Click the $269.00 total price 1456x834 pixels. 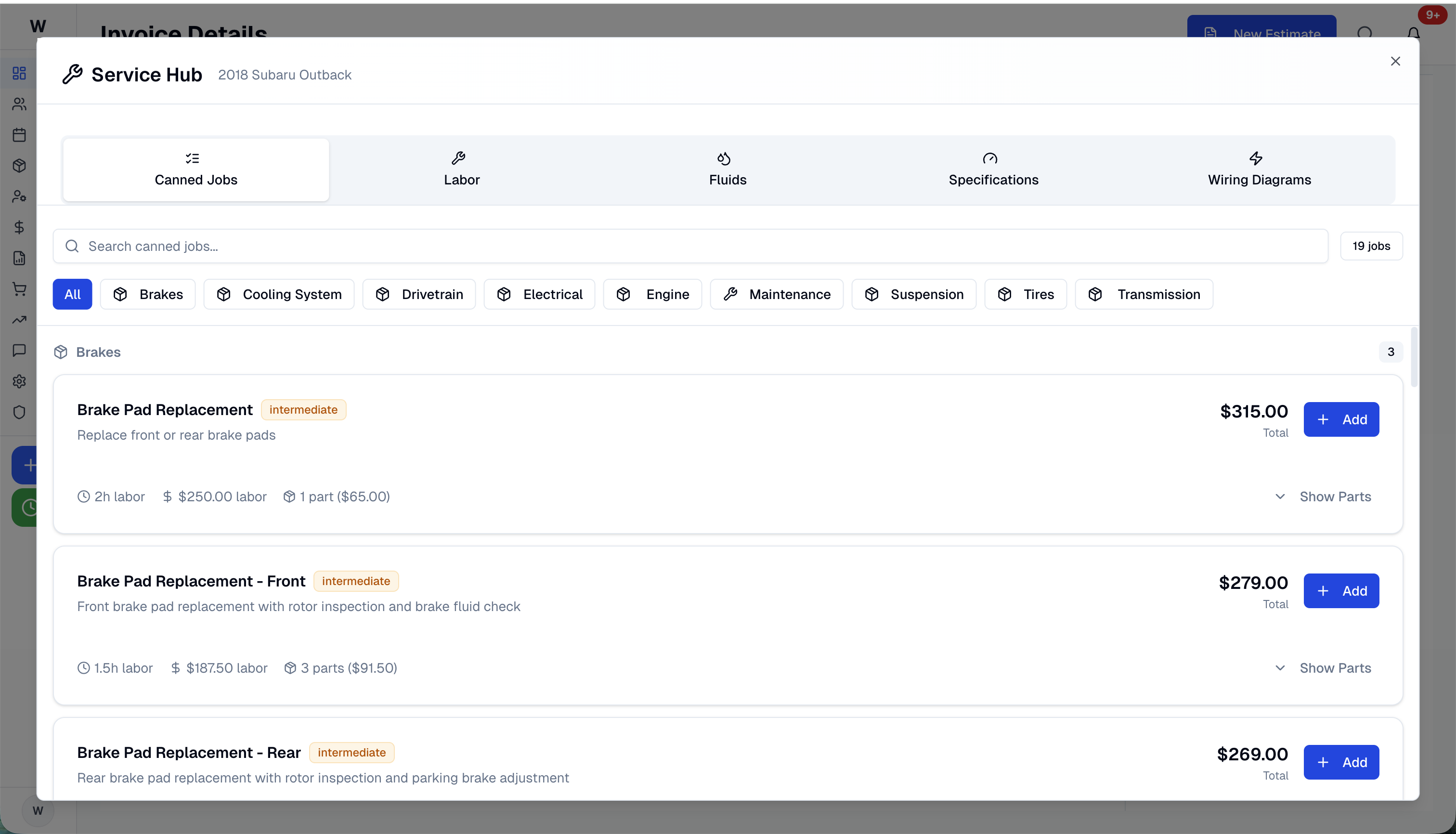pyautogui.click(x=1252, y=754)
